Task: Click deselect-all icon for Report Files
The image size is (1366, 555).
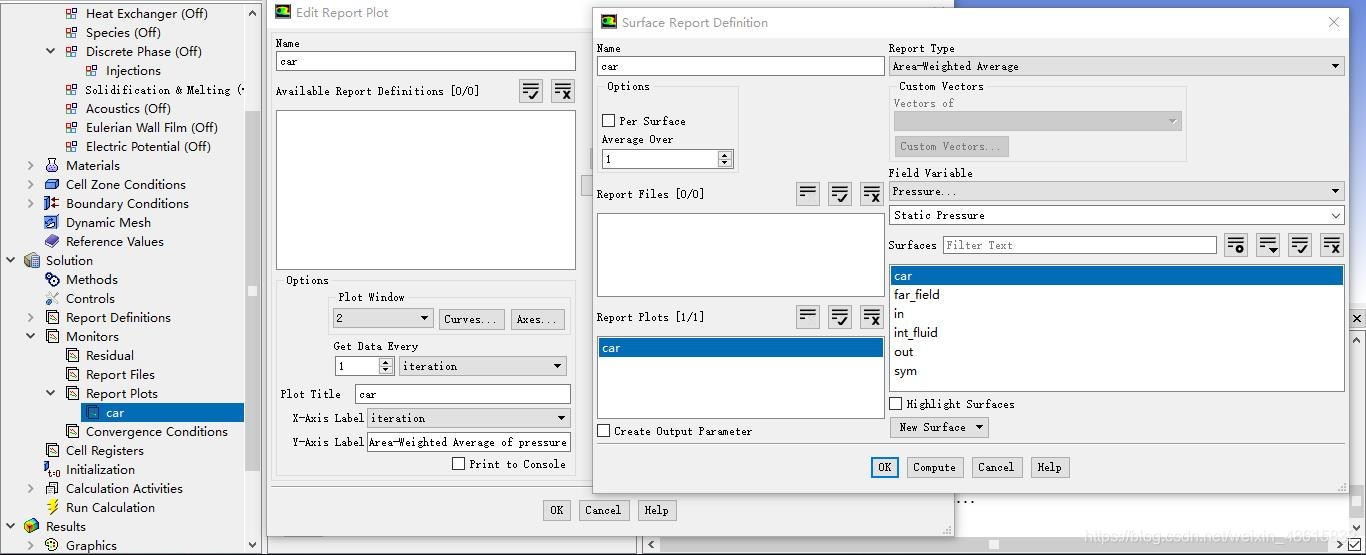Action: click(871, 194)
